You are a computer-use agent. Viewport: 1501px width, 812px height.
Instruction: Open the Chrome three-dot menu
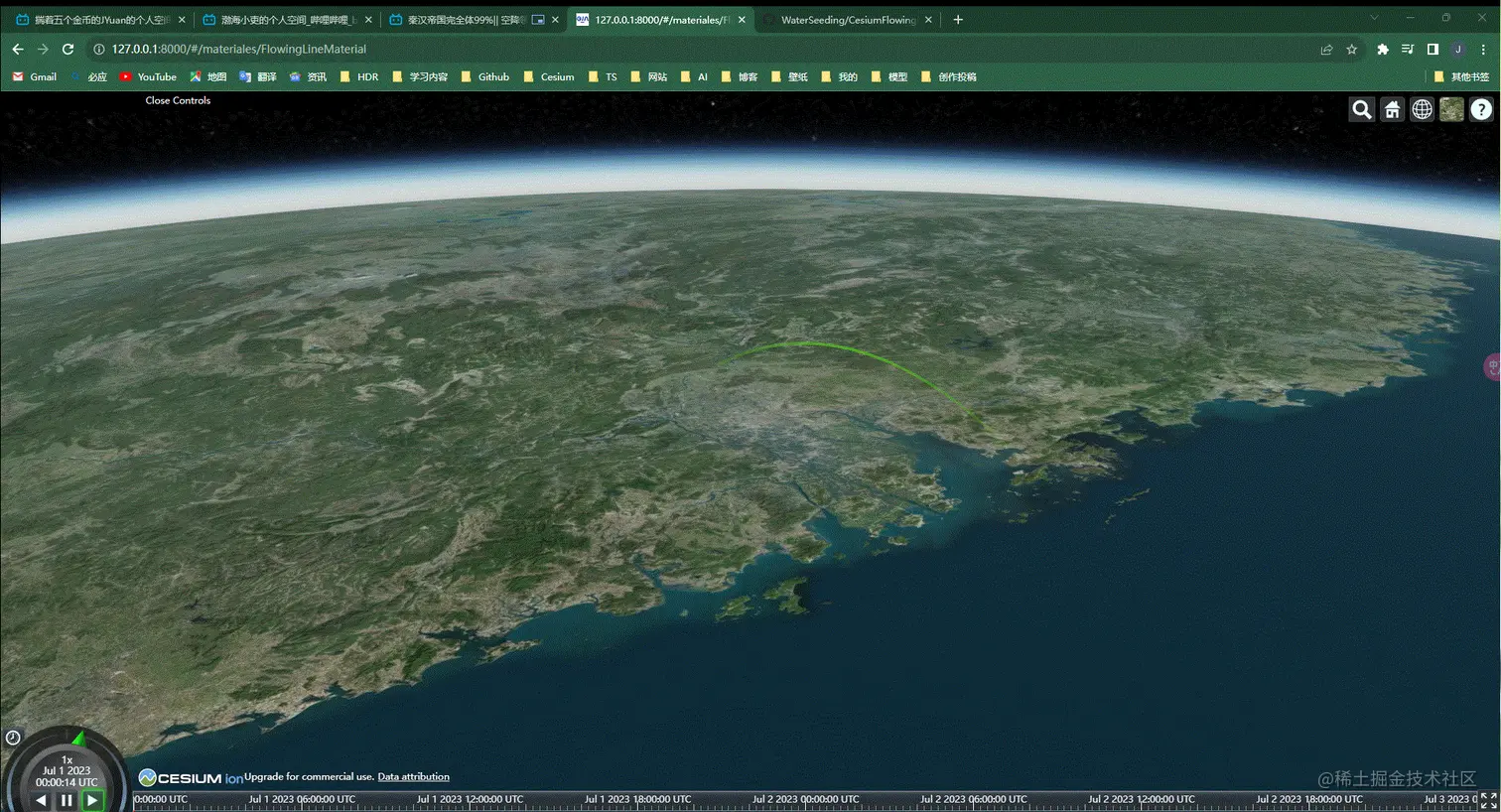[1483, 49]
